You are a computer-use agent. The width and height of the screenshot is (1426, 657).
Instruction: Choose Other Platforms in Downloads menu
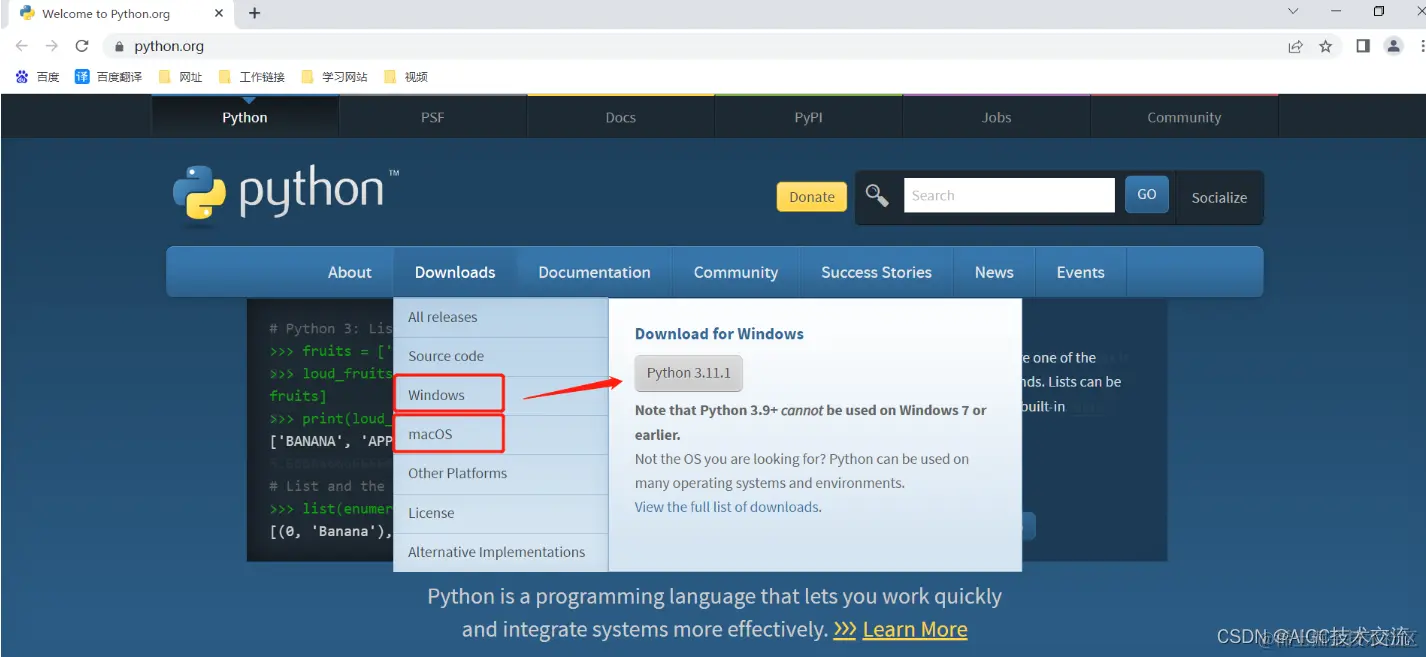pyautogui.click(x=501, y=473)
